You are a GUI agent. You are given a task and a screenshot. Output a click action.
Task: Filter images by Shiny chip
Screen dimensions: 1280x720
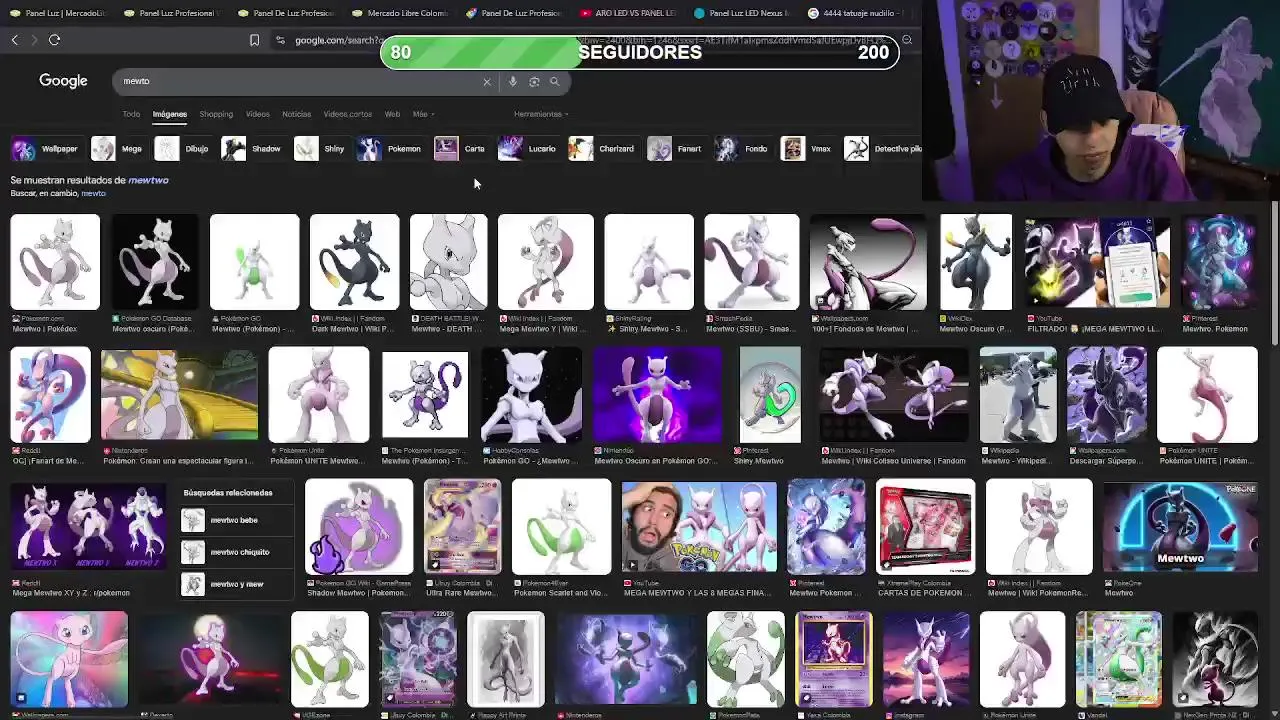[320, 149]
